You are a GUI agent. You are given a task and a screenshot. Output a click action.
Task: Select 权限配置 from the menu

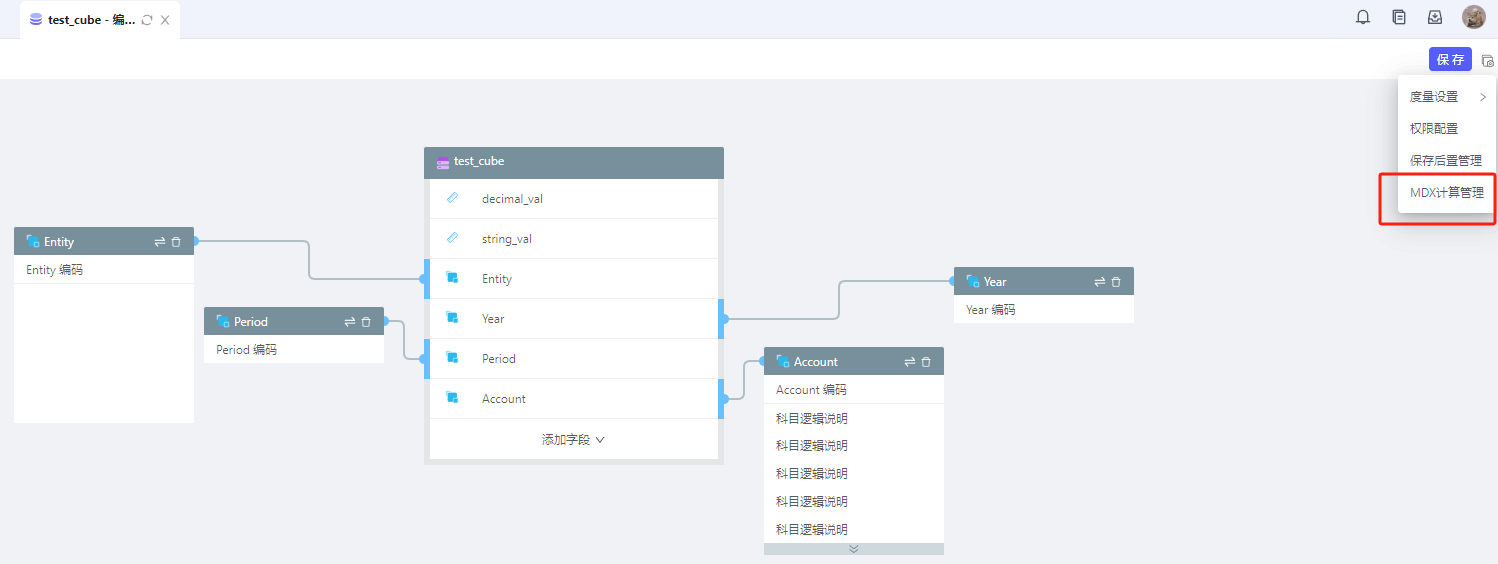point(1434,129)
